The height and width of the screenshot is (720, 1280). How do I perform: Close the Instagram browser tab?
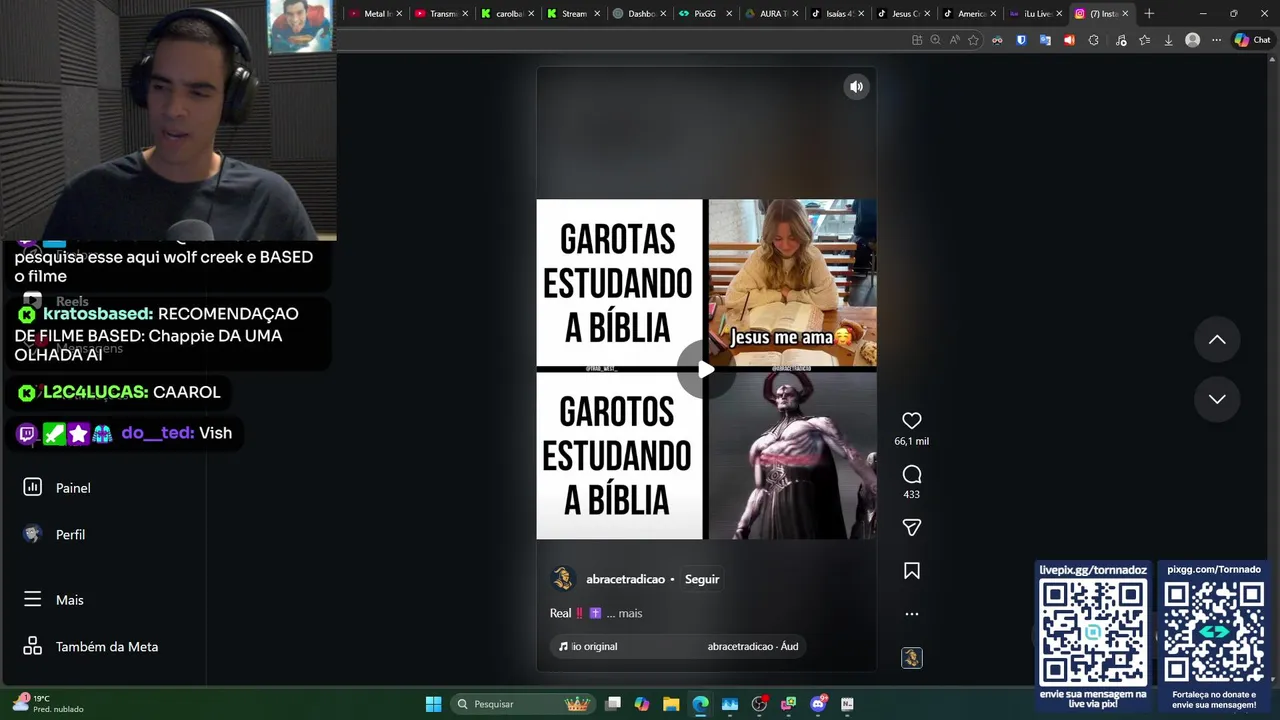click(1125, 14)
